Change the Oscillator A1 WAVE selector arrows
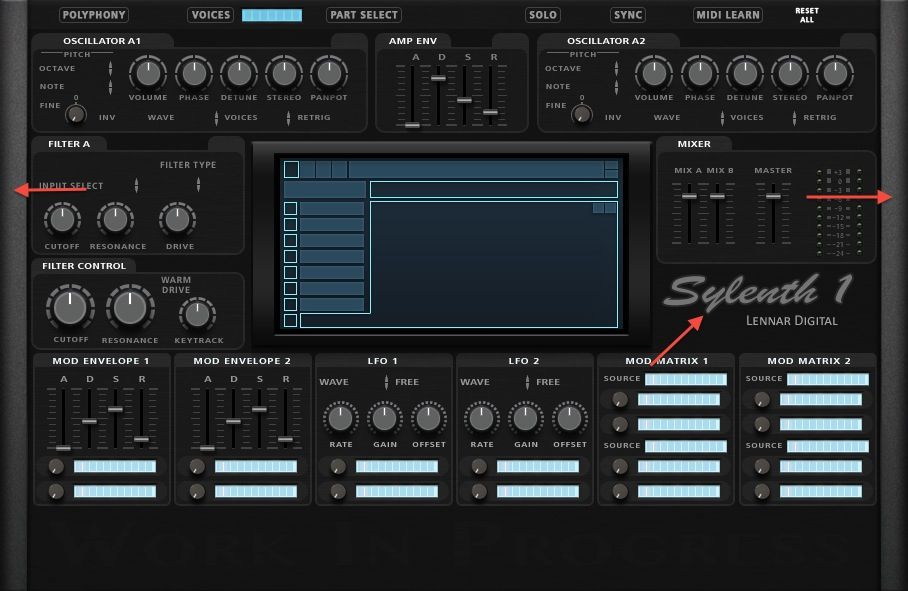Image resolution: width=908 pixels, height=591 pixels. [x=217, y=118]
